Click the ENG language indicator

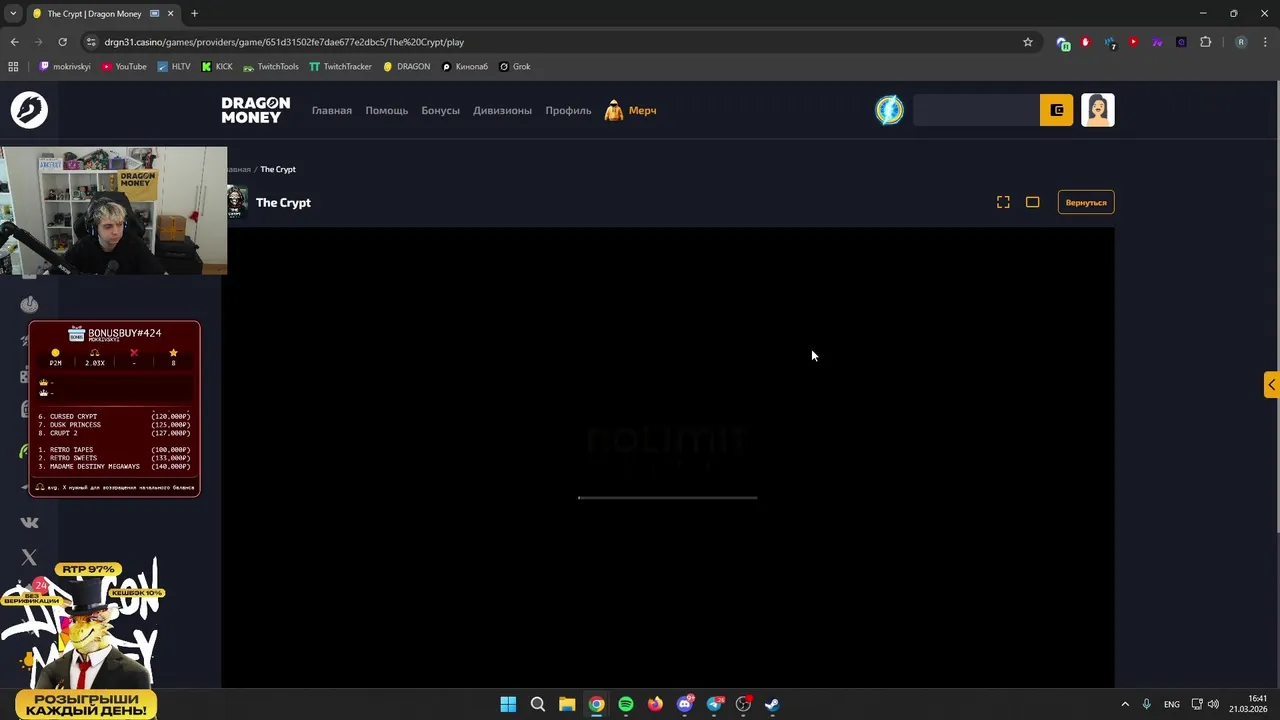pos(1171,704)
